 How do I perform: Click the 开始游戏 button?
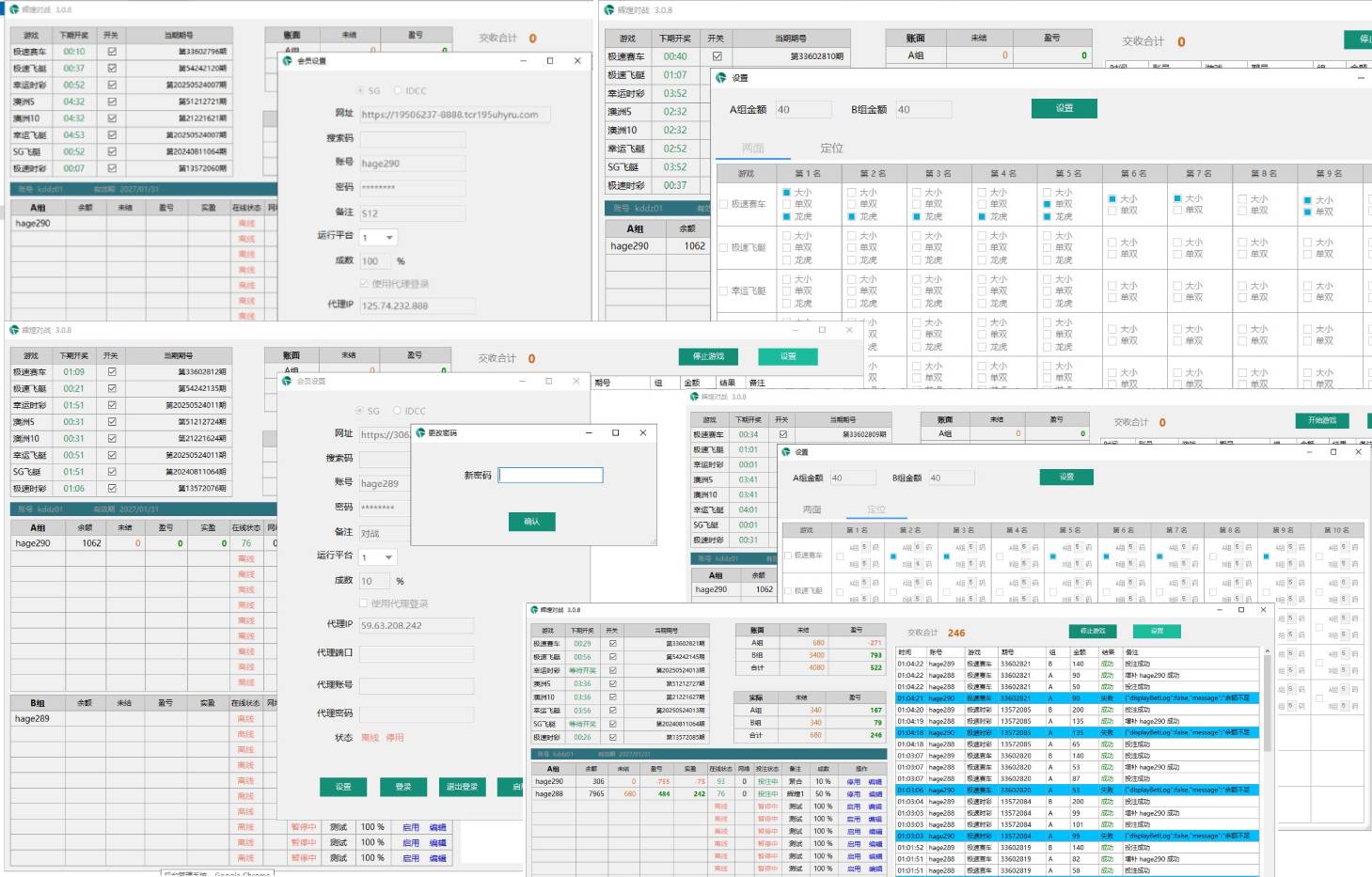coord(1321,420)
